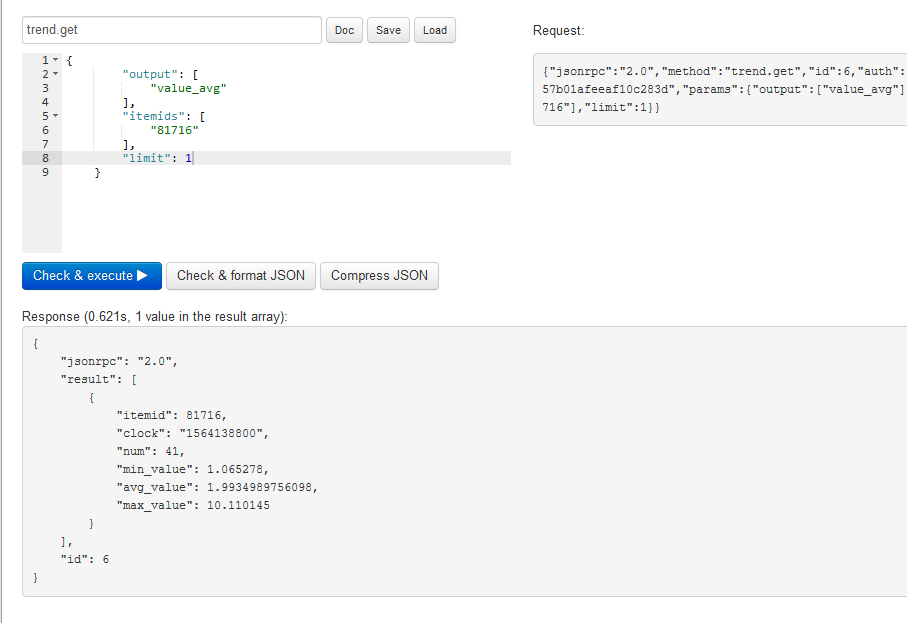Click the "81716" itemid string in the editor
907x623 pixels.
tap(174, 130)
